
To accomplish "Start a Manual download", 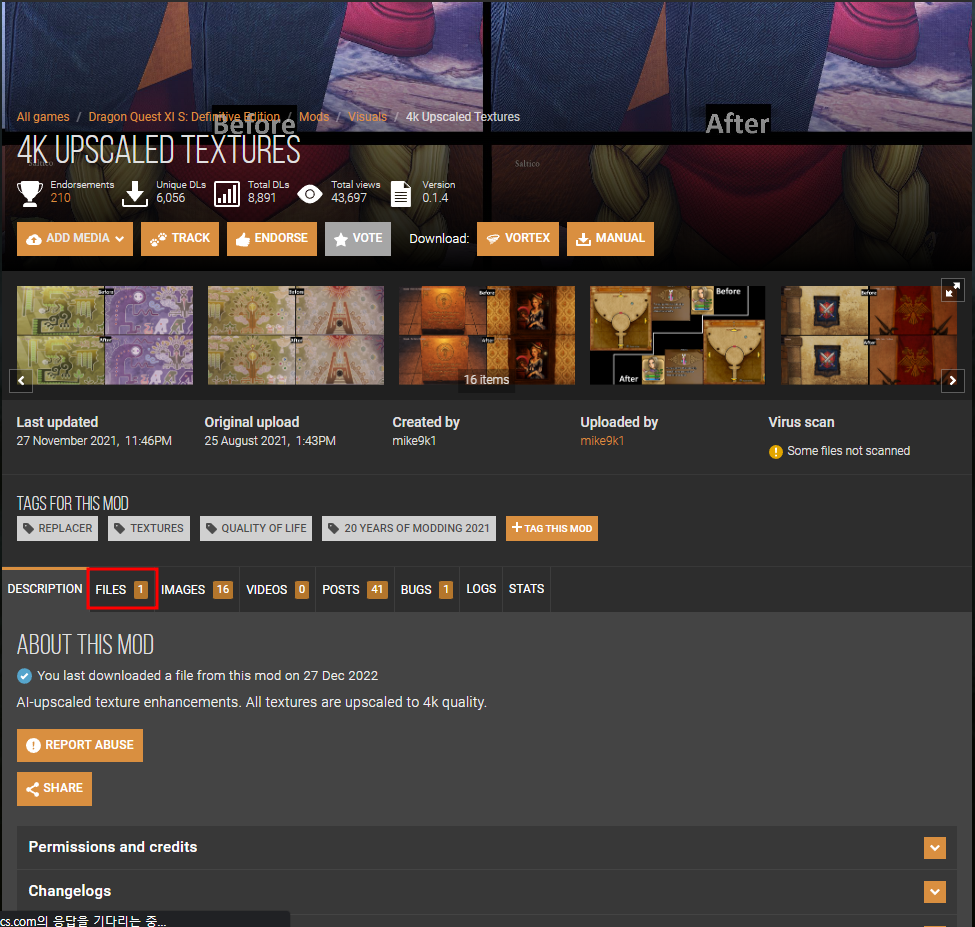I will click(610, 239).
